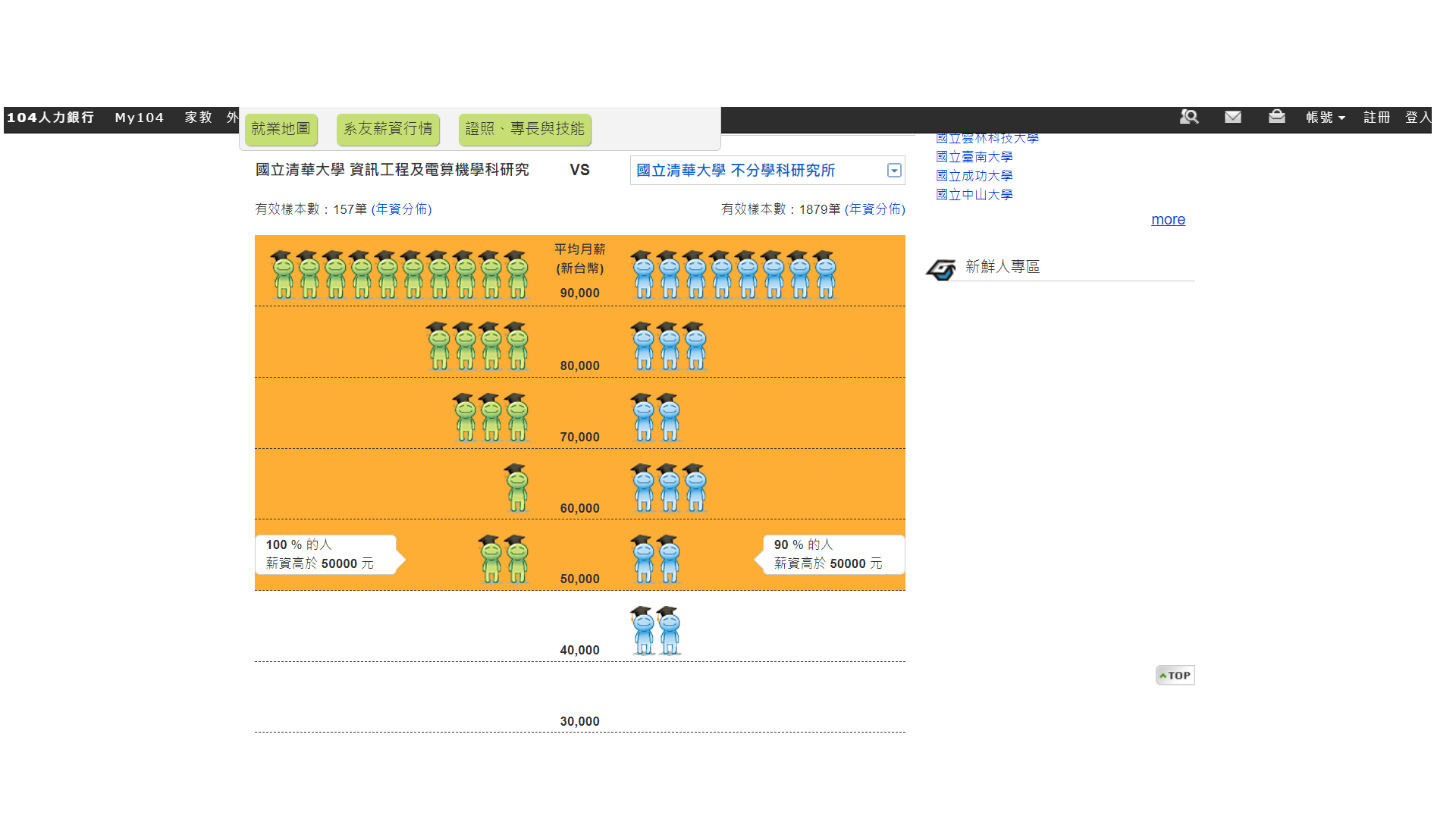Open the job search magnifier icon
Screen dimensions: 1456x819
coord(1189,117)
